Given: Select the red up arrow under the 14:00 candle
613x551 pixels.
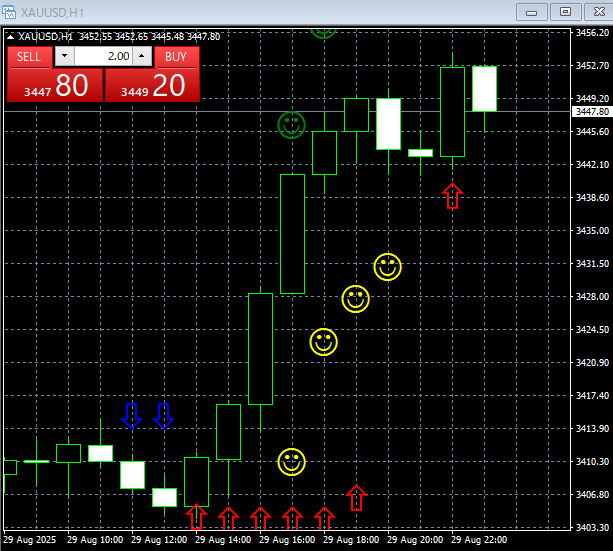Looking at the screenshot, I should coord(196,517).
